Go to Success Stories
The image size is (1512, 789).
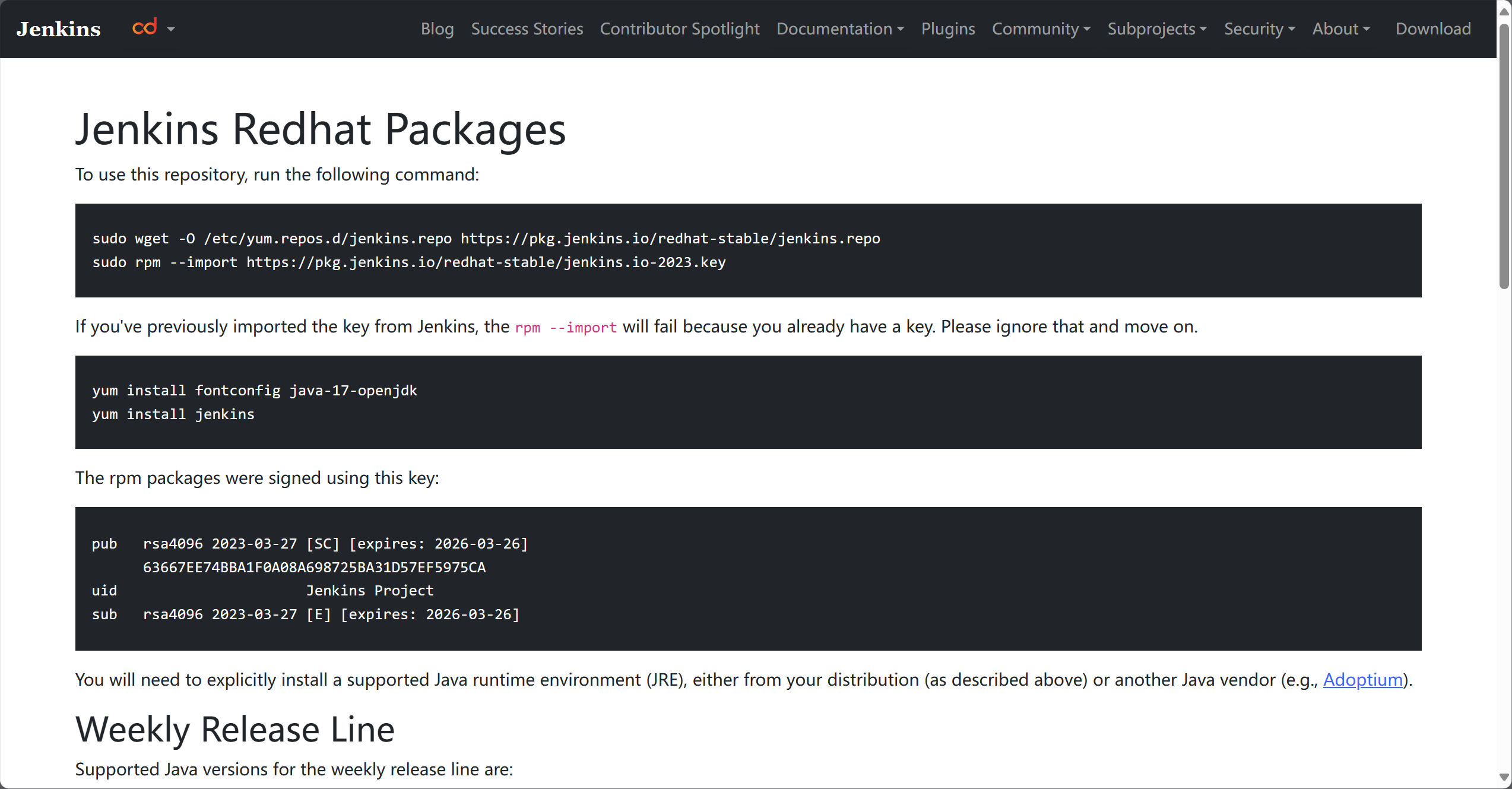point(527,28)
